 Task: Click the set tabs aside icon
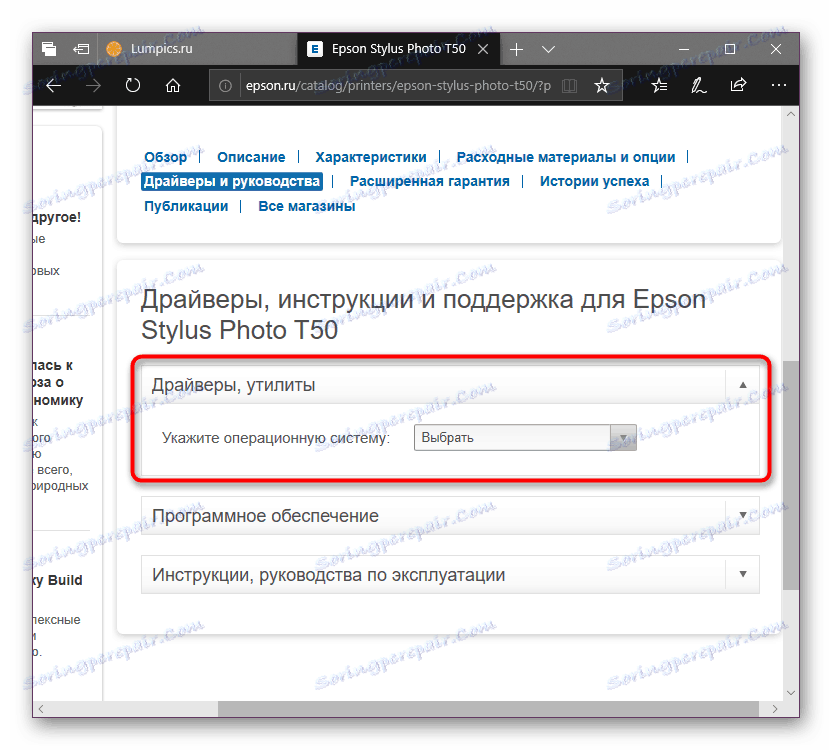81,49
